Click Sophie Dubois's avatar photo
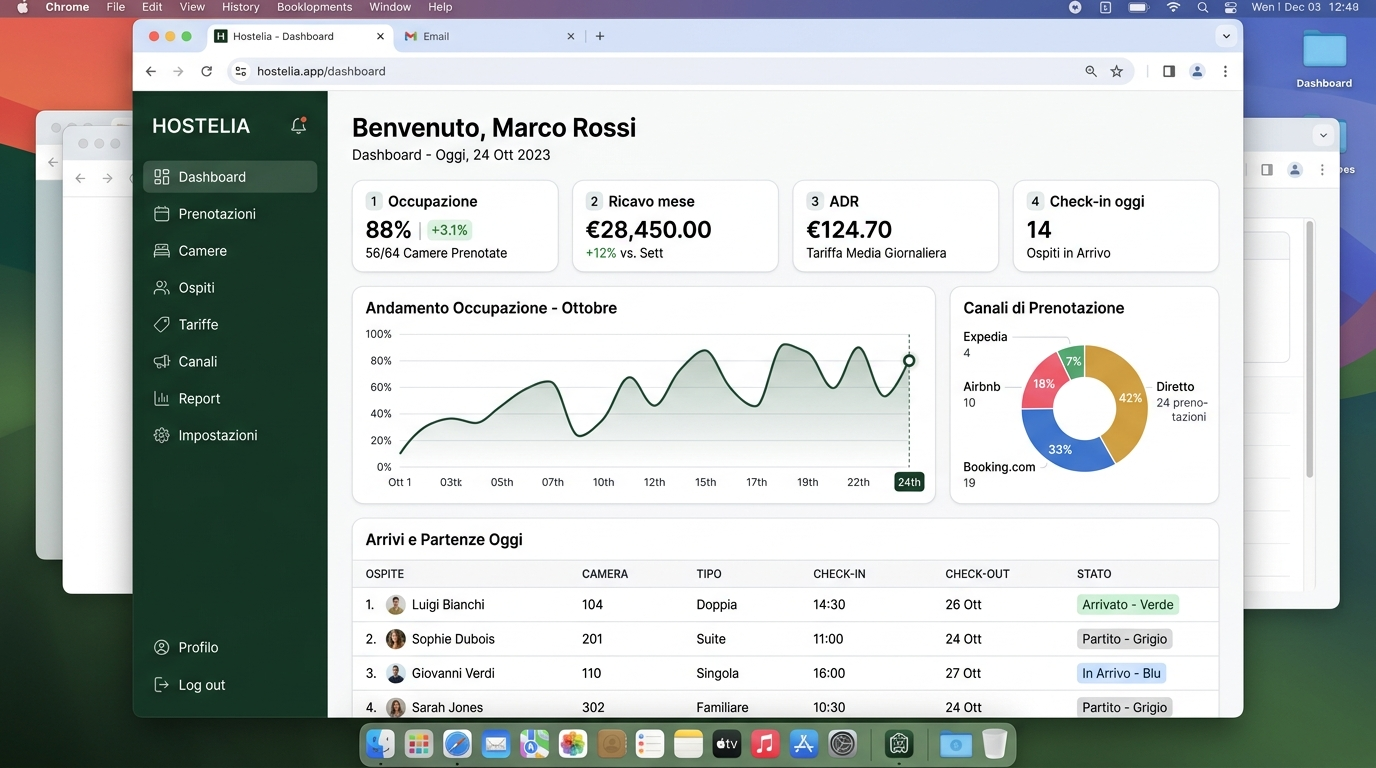This screenshot has height=768, width=1376. click(x=396, y=639)
